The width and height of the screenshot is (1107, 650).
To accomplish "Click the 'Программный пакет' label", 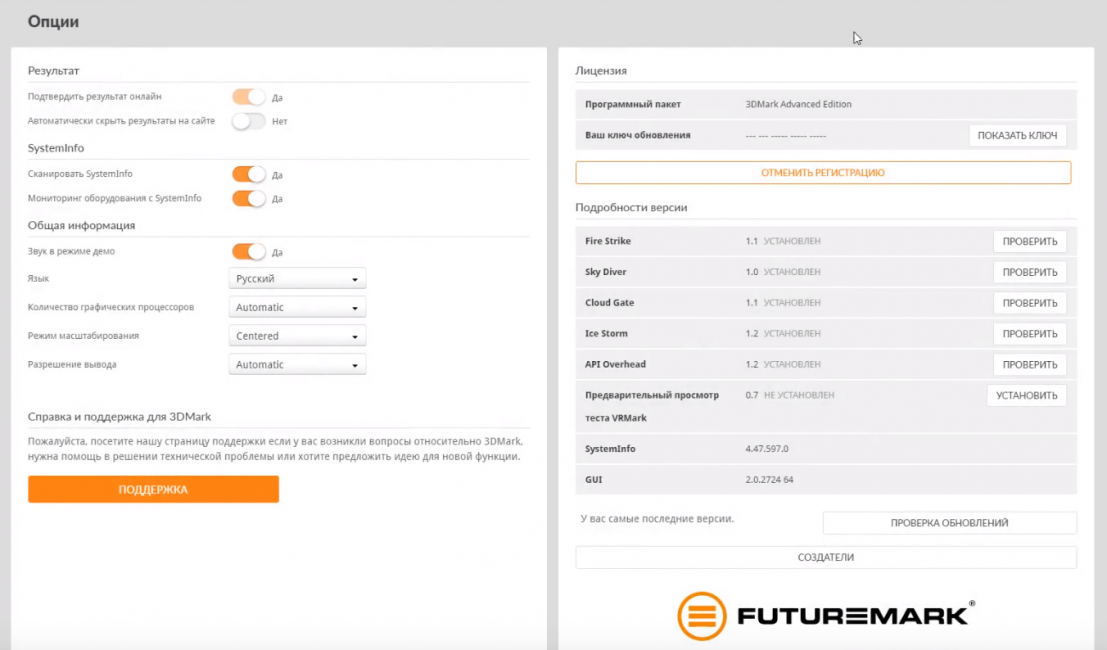I will [x=633, y=104].
